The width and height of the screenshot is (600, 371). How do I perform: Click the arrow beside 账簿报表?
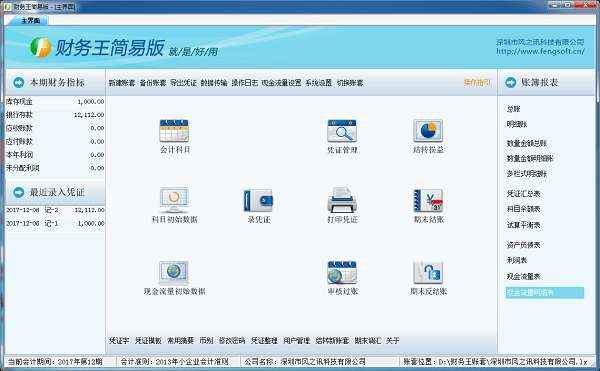(510, 82)
